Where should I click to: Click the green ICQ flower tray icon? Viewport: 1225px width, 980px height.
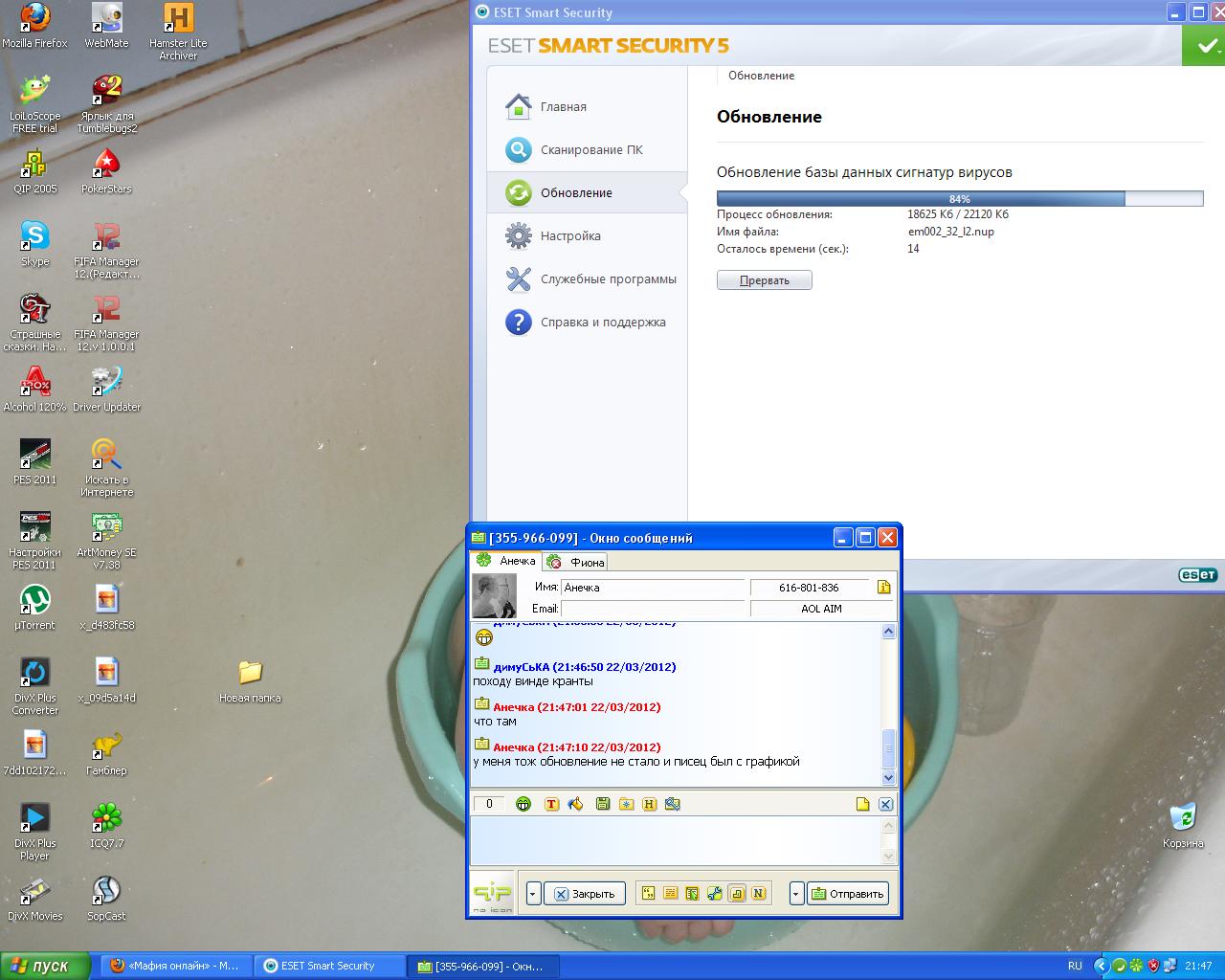pyautogui.click(x=1136, y=966)
